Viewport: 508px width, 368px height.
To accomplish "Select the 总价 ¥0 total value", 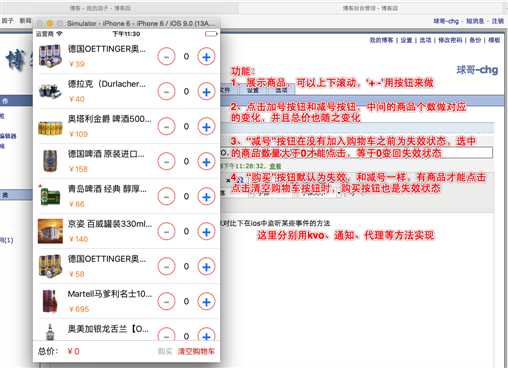I will pyautogui.click(x=73, y=351).
